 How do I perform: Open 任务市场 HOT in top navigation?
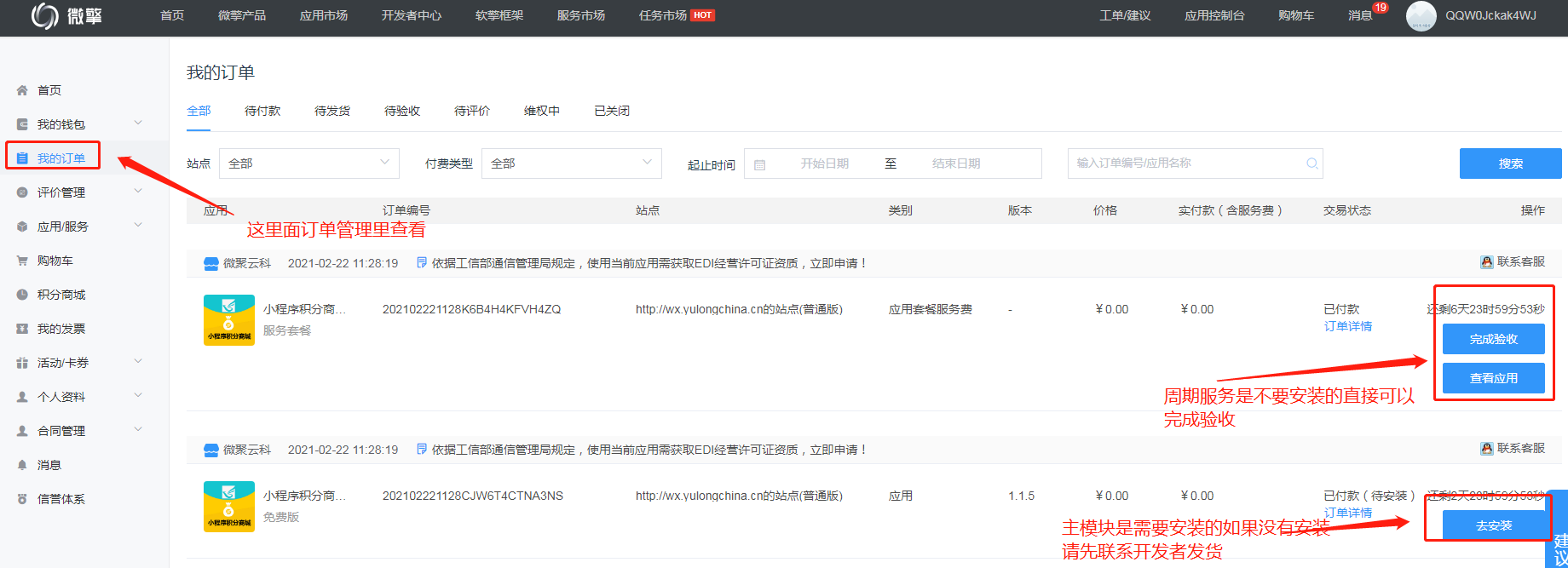click(677, 15)
